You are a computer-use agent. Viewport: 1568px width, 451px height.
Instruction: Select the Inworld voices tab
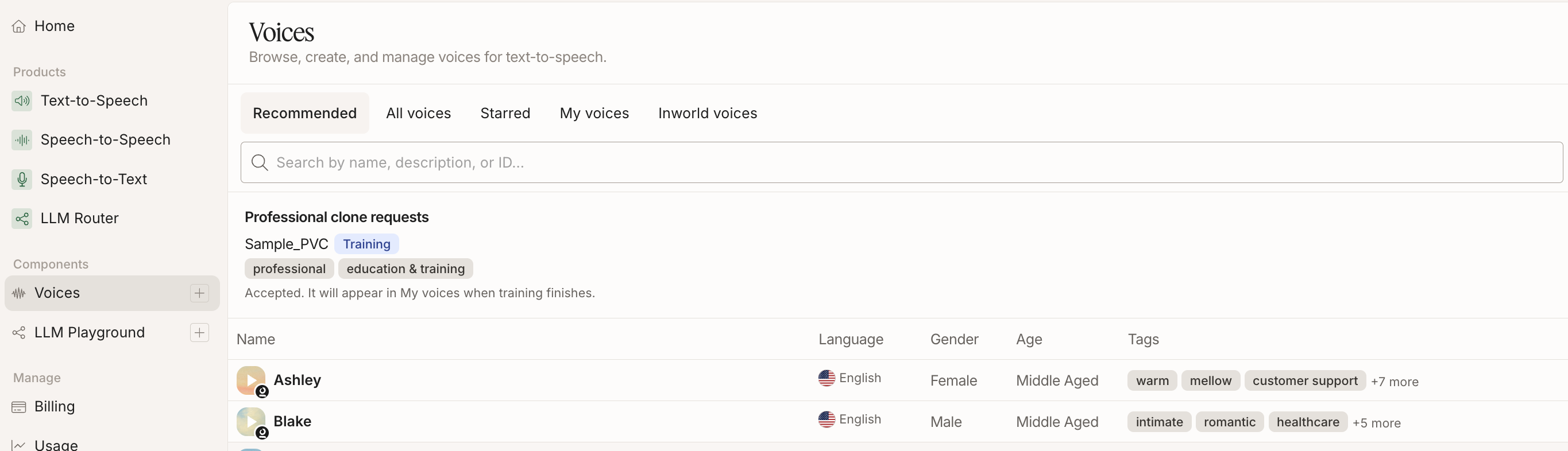click(x=707, y=113)
